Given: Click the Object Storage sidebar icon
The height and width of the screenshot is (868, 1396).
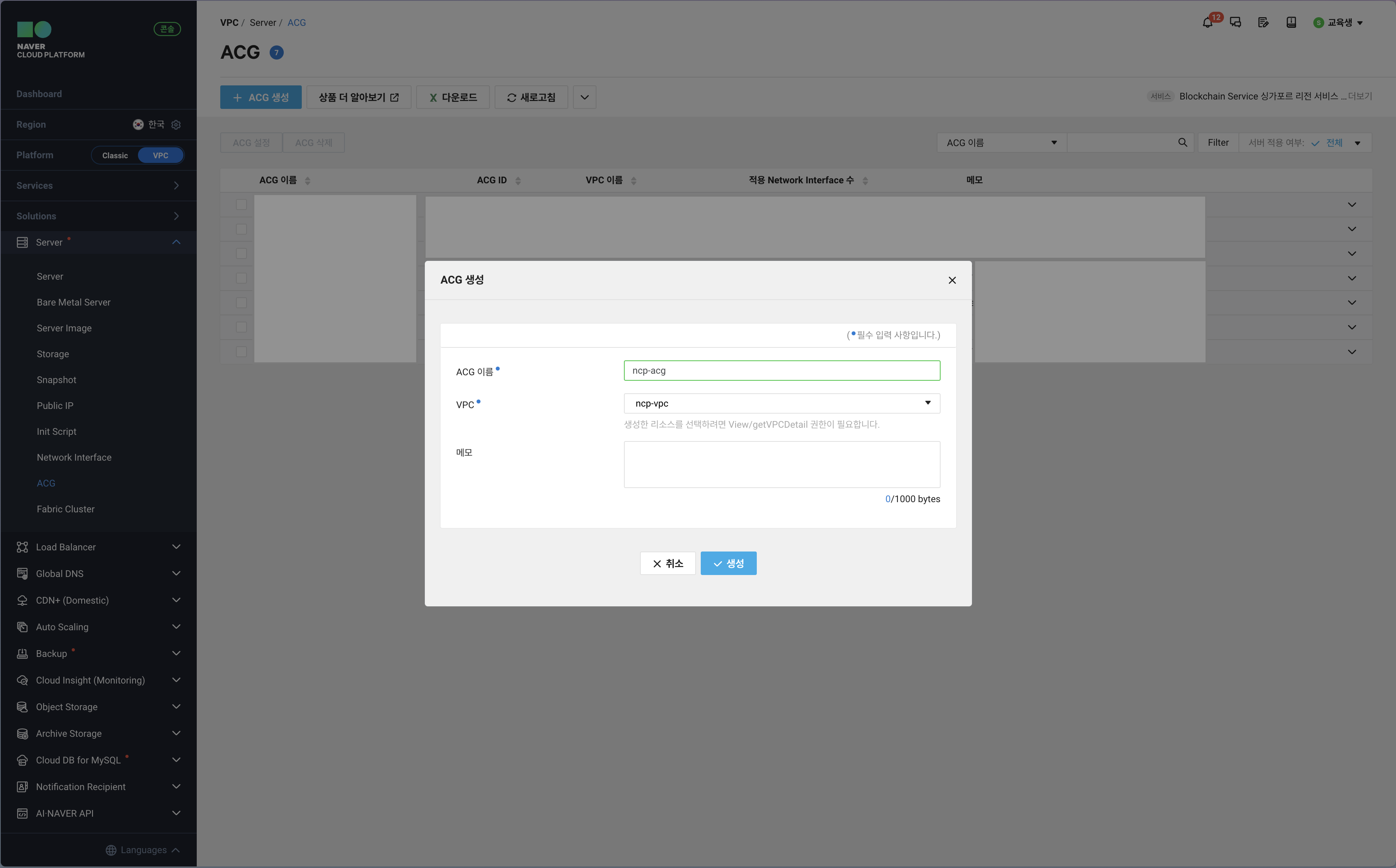Looking at the screenshot, I should click(22, 707).
